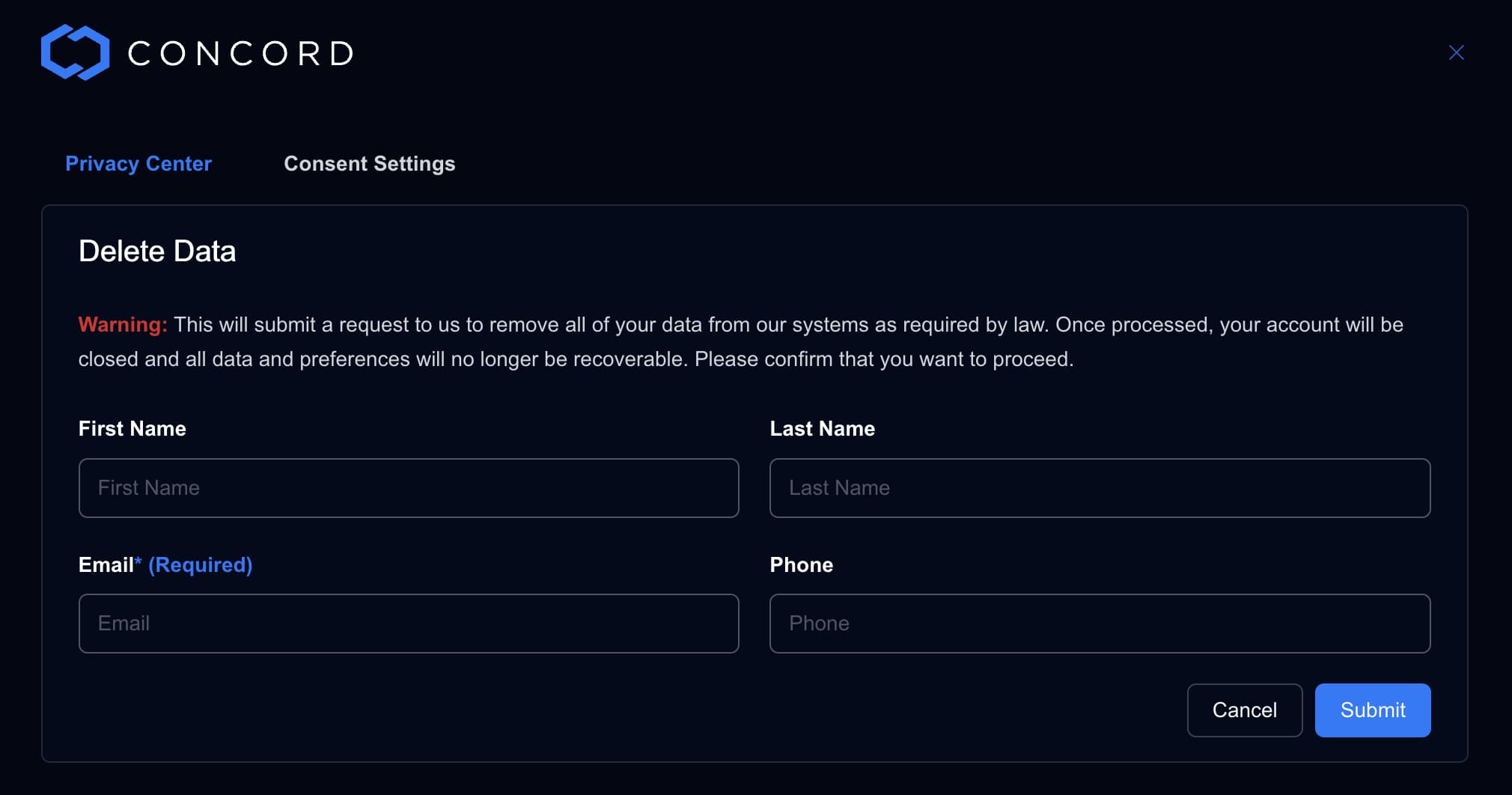Click the asterisk next to Email
The height and width of the screenshot is (795, 1512).
(140, 561)
